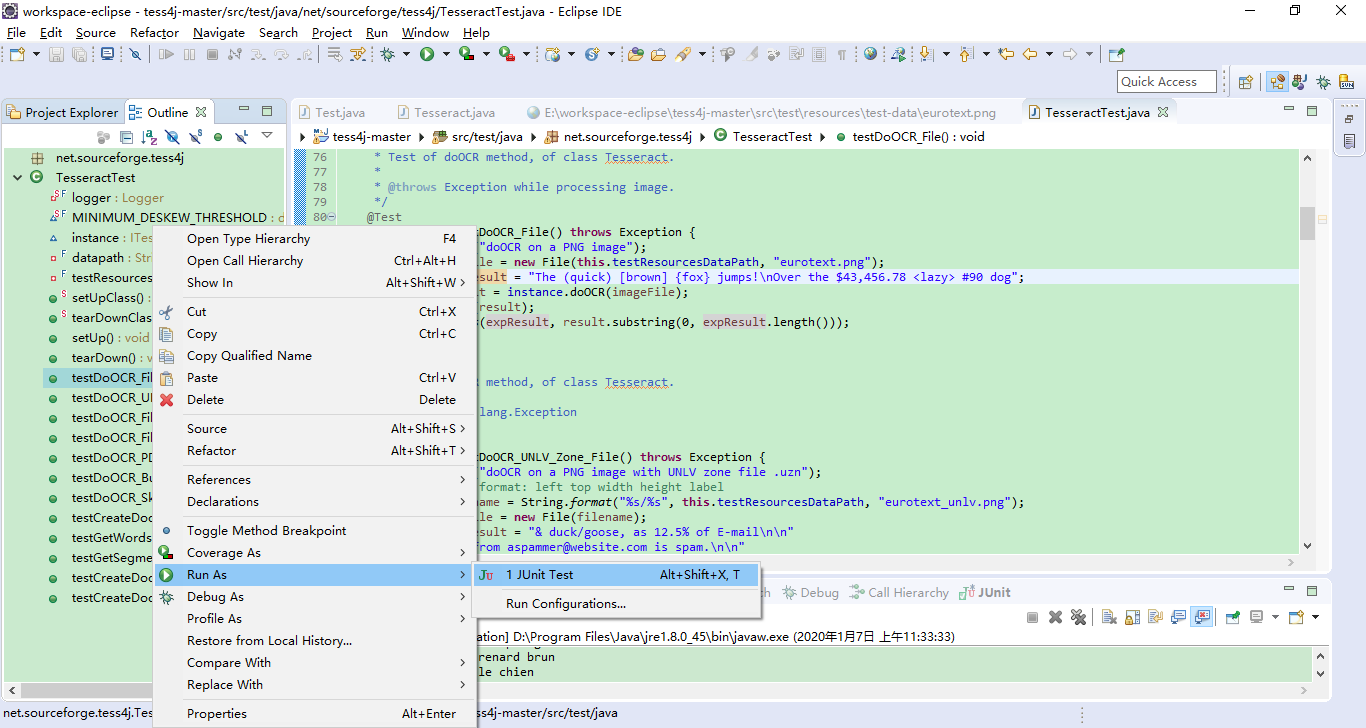Toggle Hide Non-Public Members in Outline
1366x728 pixels.
(217, 136)
